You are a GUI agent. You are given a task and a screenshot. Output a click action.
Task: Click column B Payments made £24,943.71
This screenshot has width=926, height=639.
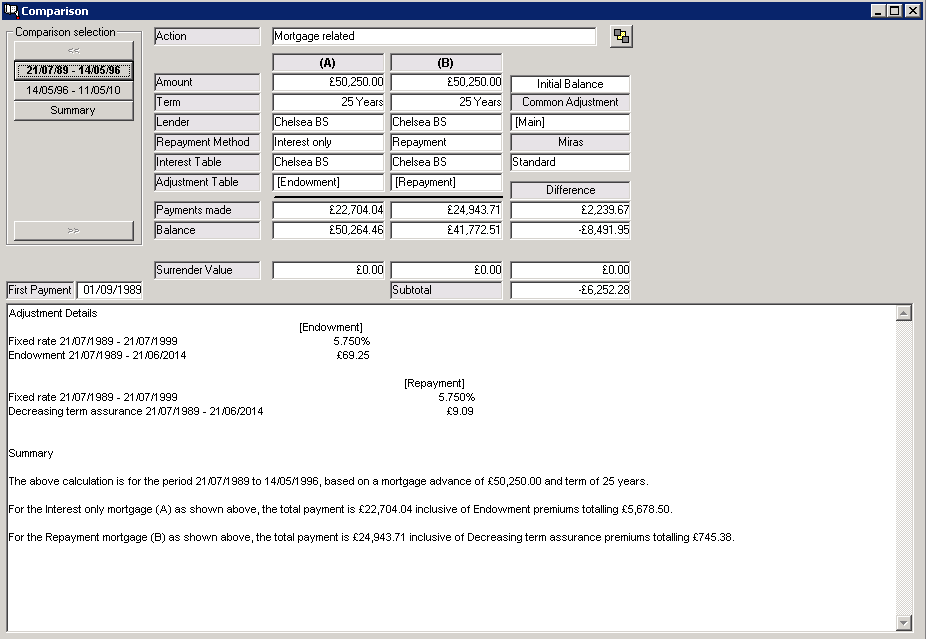pos(446,210)
